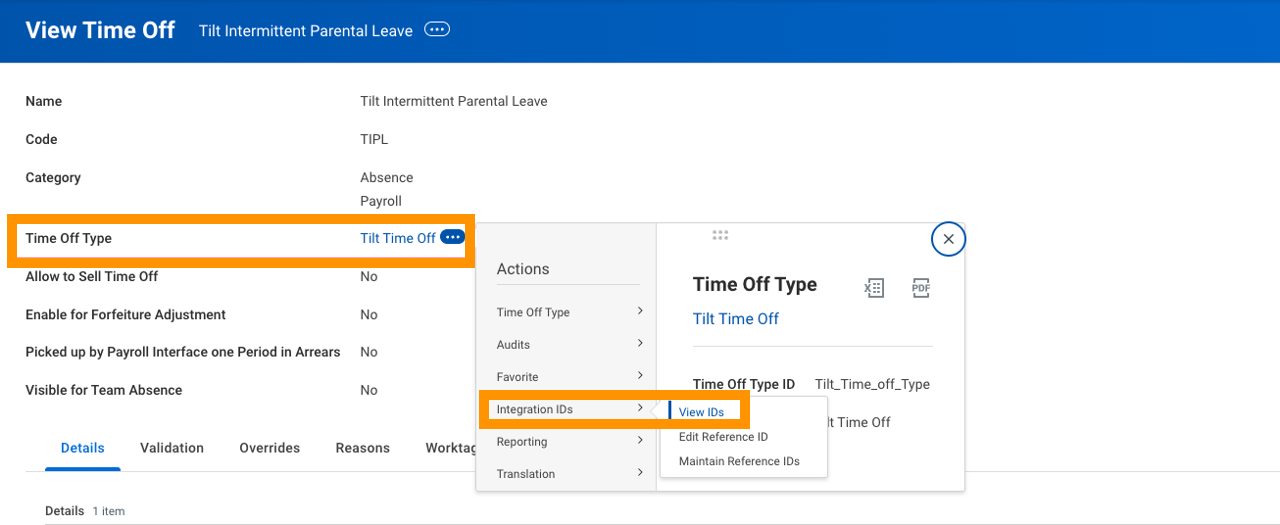This screenshot has width=1280, height=525.
Task: Switch to the Validation tab
Action: [172, 448]
